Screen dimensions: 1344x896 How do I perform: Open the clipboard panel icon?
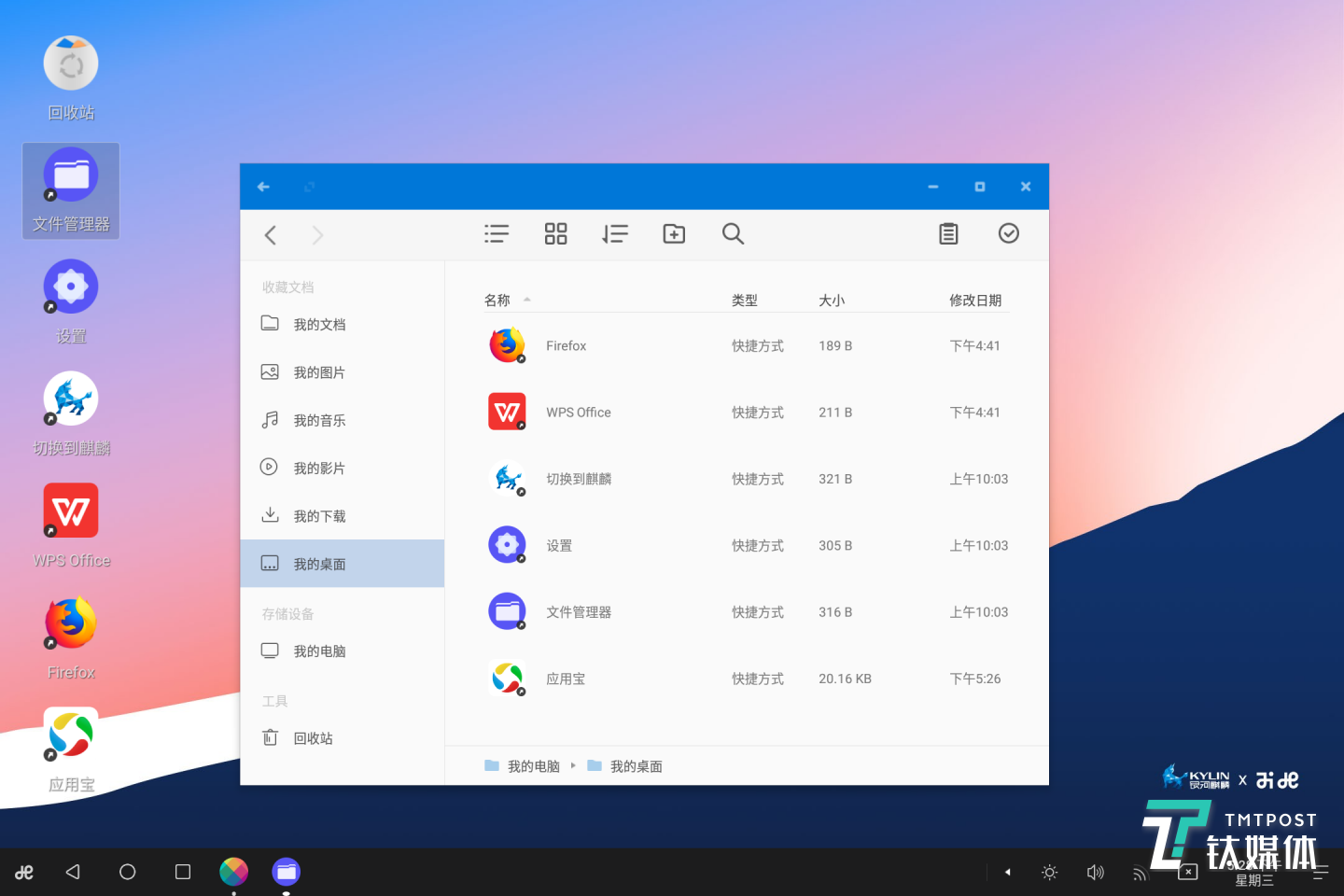(948, 234)
